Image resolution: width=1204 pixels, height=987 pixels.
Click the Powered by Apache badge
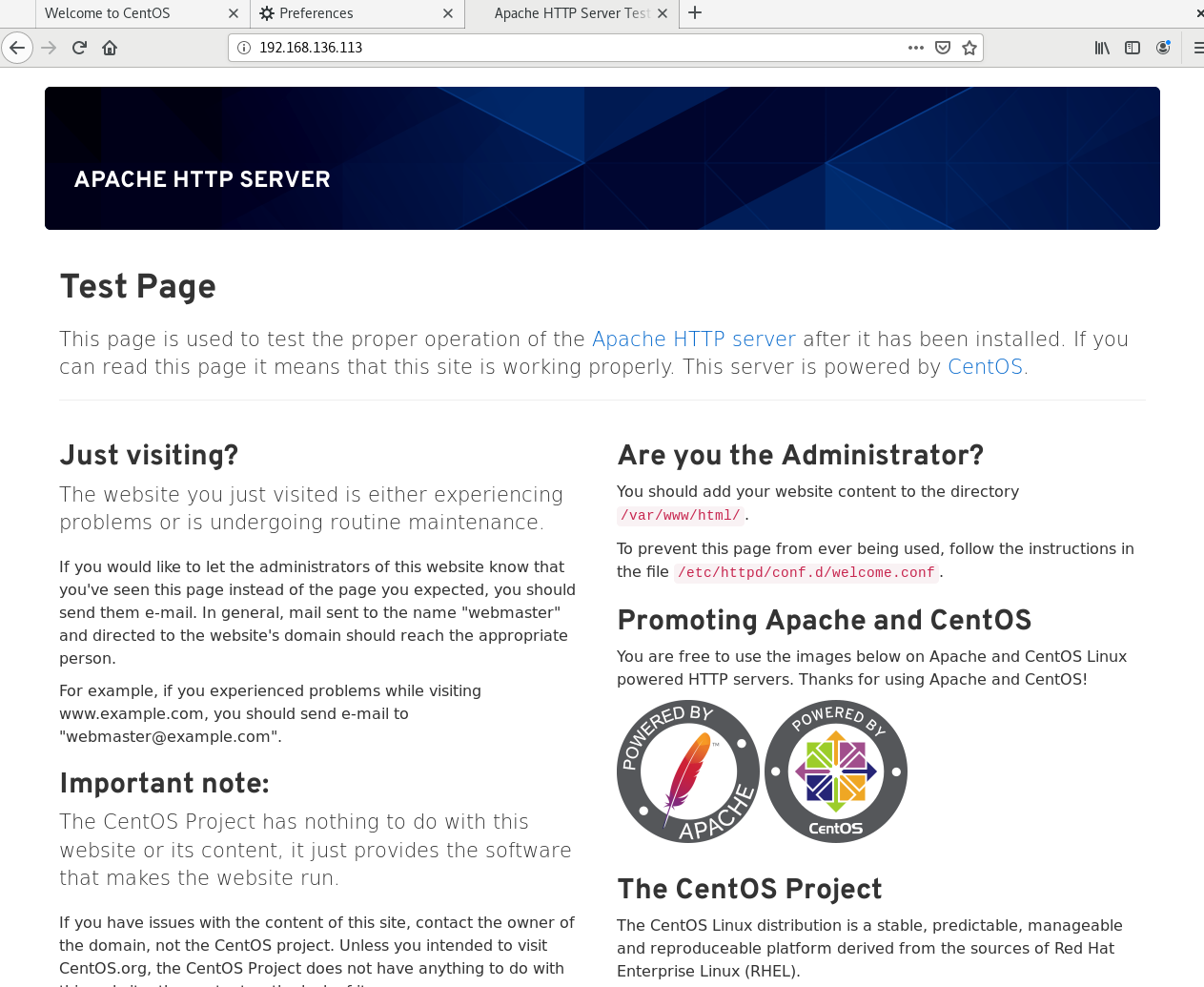click(x=688, y=771)
